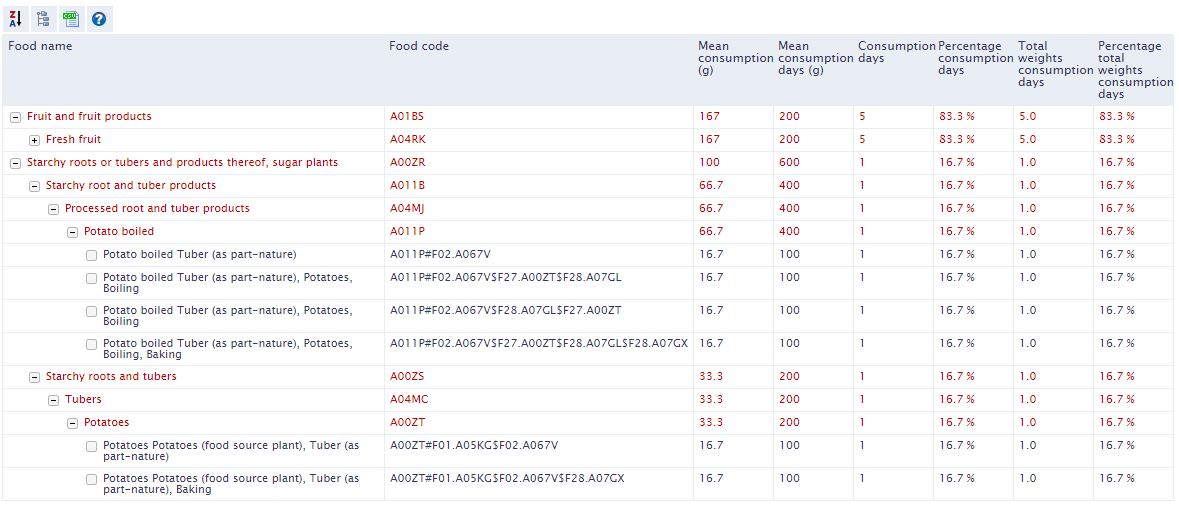Click the Food name column header
Image resolution: width=1179 pixels, height=505 pixels.
click(x=40, y=46)
